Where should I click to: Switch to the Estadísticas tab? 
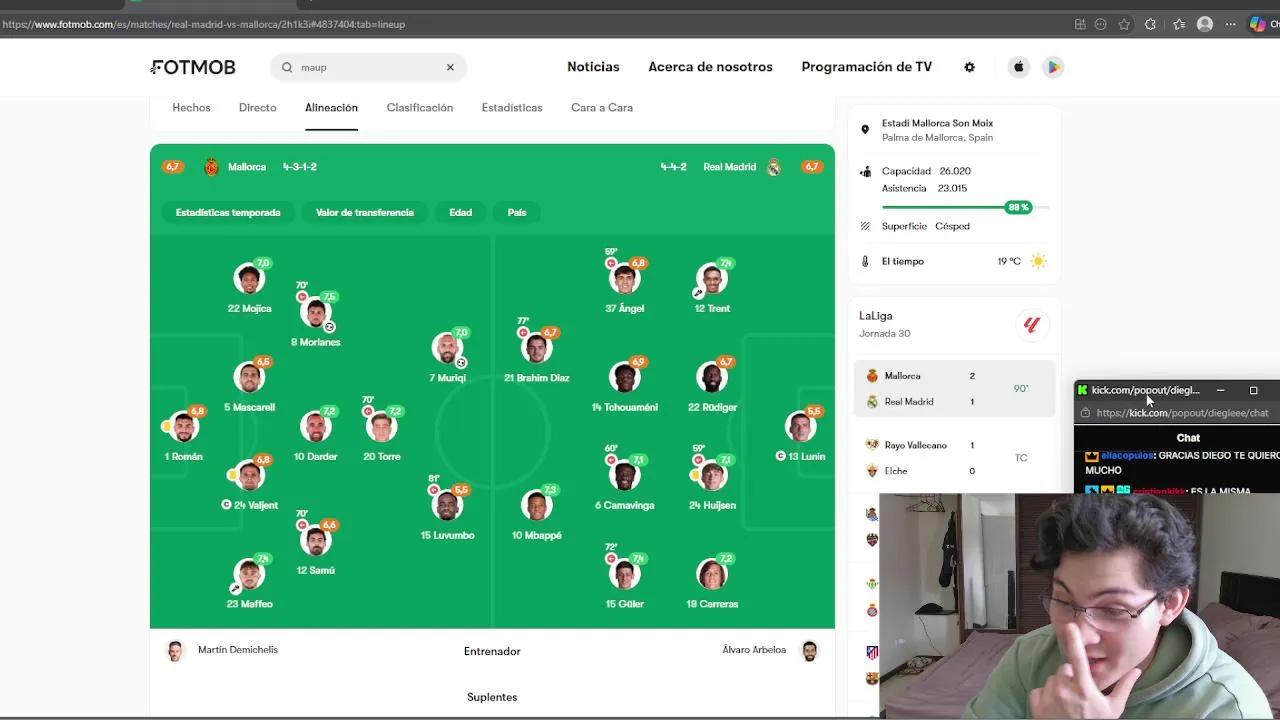click(x=512, y=108)
